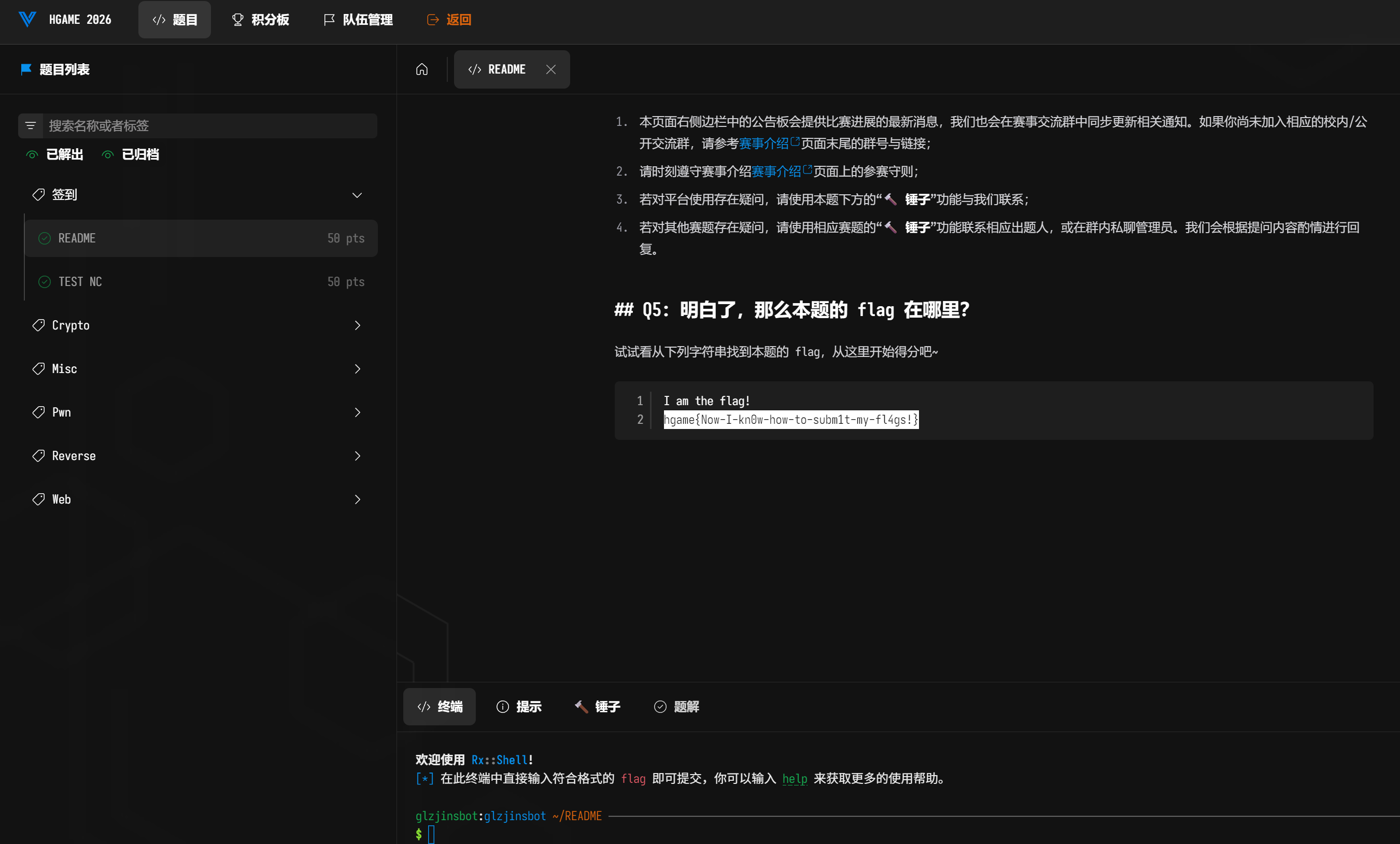Click the terminal prompt input cursor
This screenshot has width=1400, height=844.
431,834
